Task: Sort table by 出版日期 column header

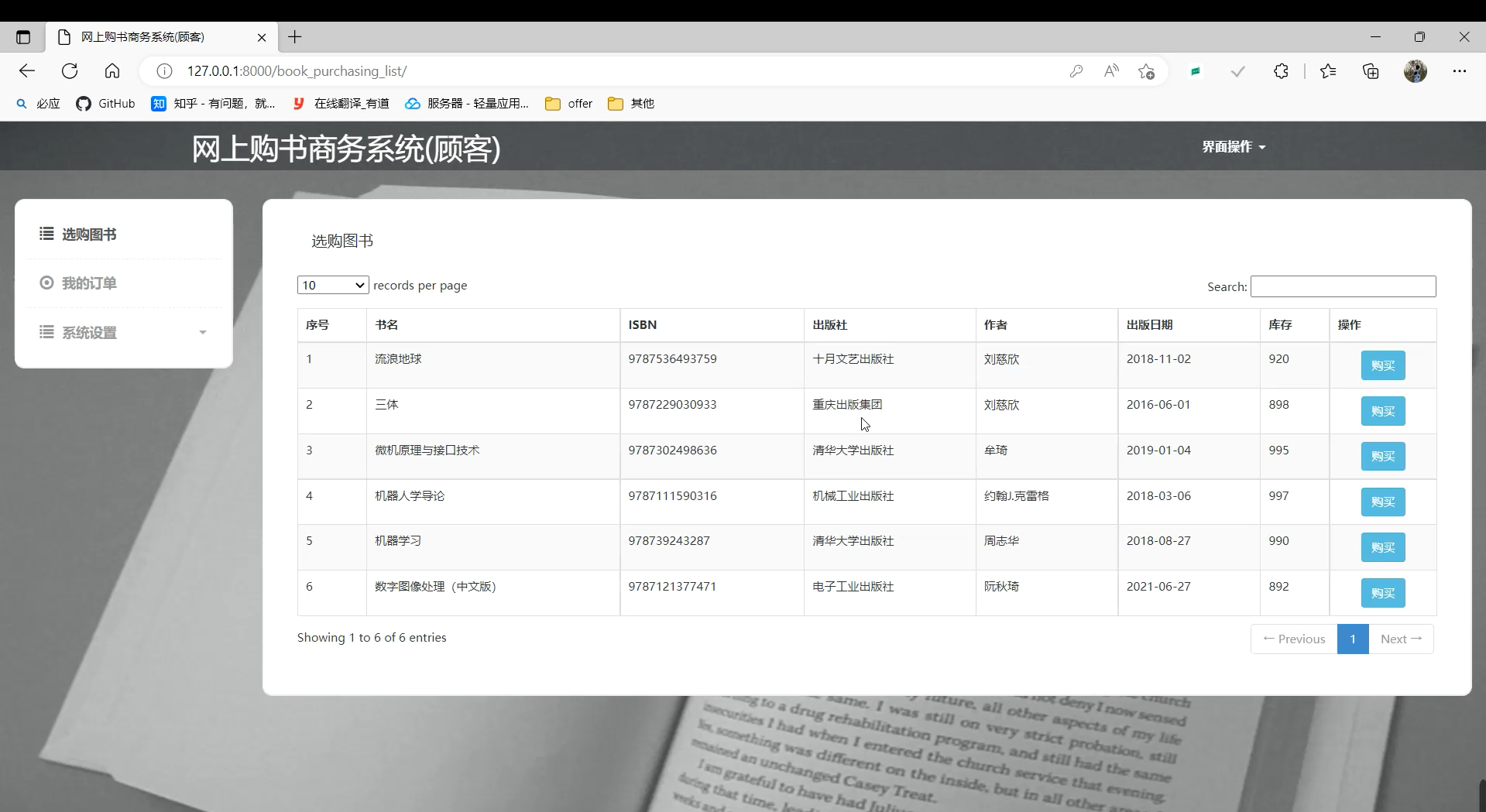Action: click(1189, 325)
